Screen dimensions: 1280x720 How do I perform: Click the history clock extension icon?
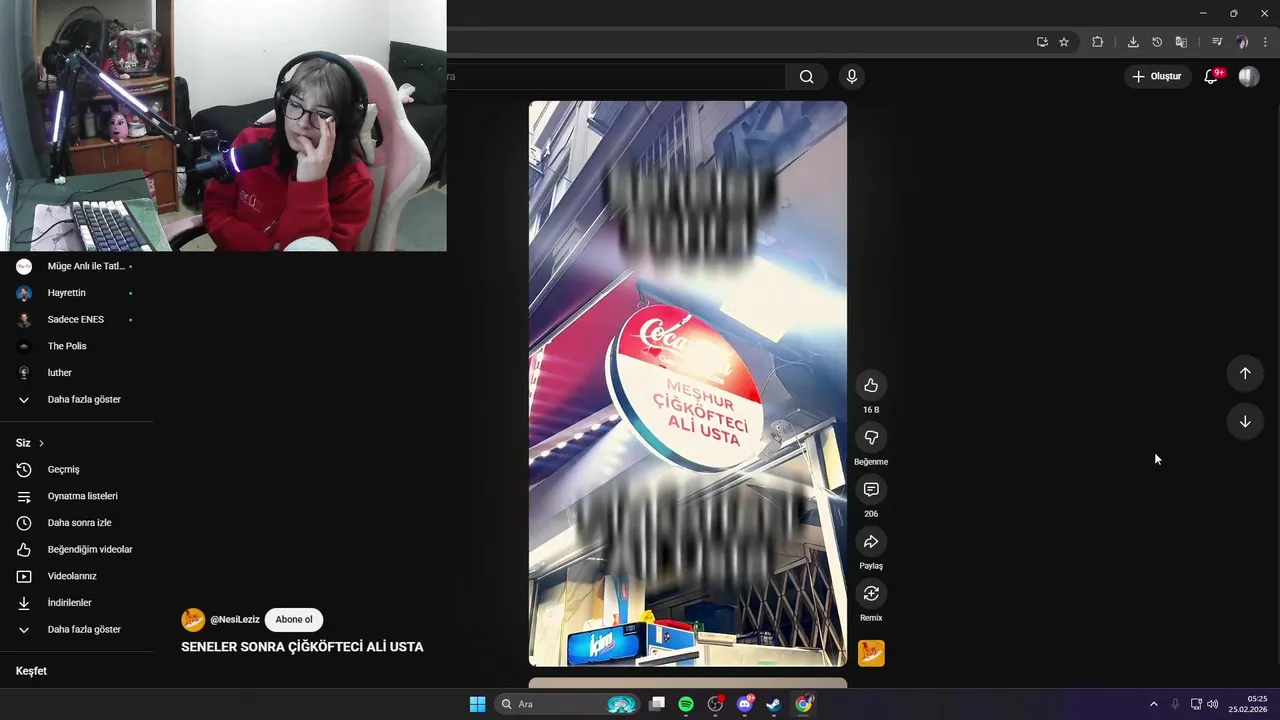(x=1157, y=42)
